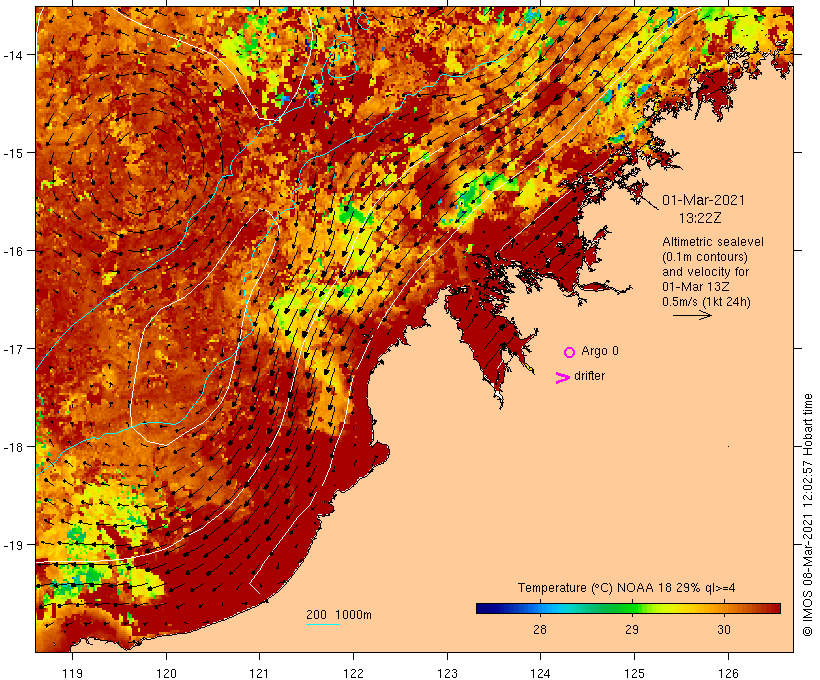Click the temperature color bar near 30
The image size is (820, 680).
(x=724, y=608)
